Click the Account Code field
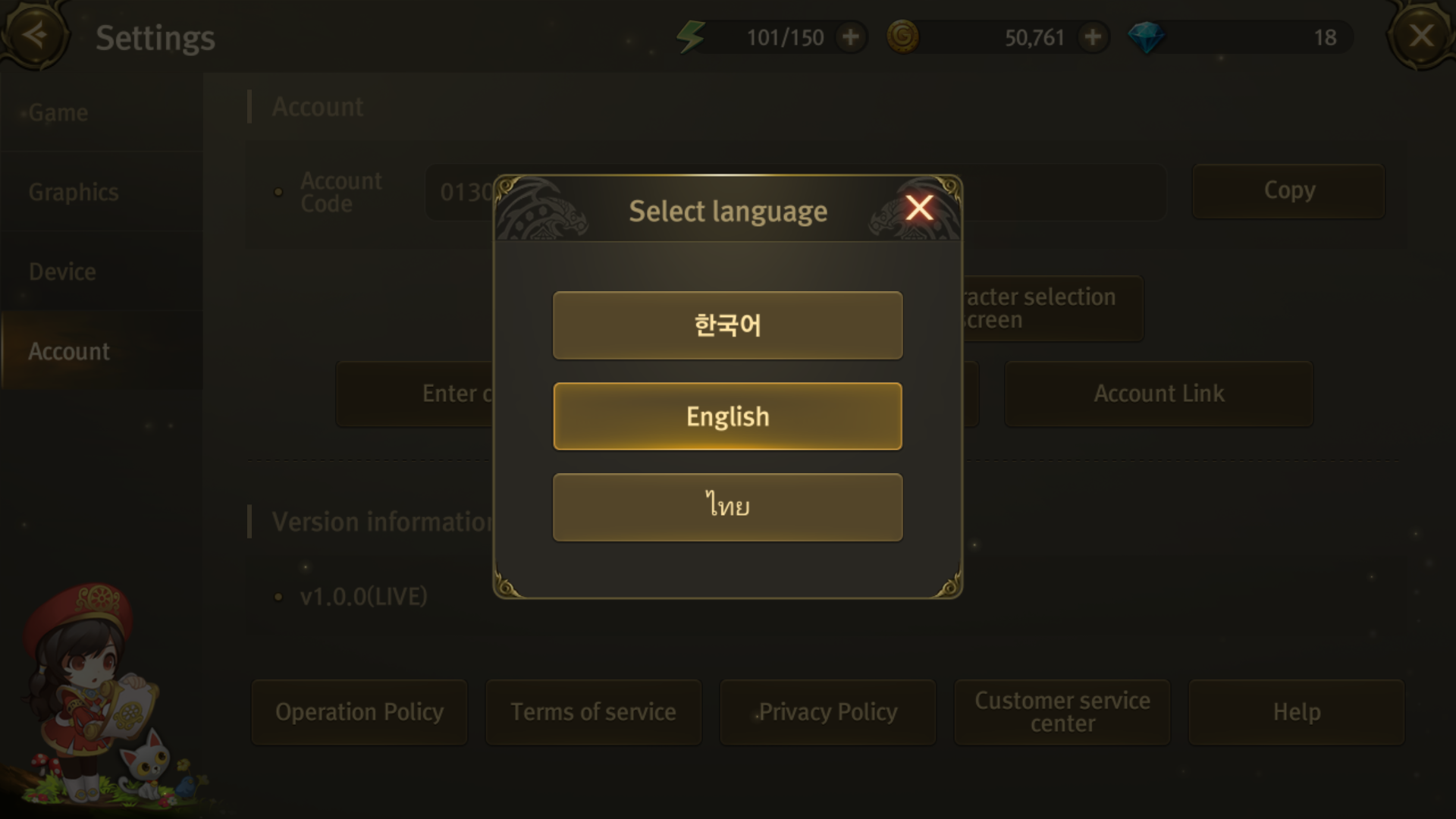This screenshot has height=819, width=1456. point(795,192)
